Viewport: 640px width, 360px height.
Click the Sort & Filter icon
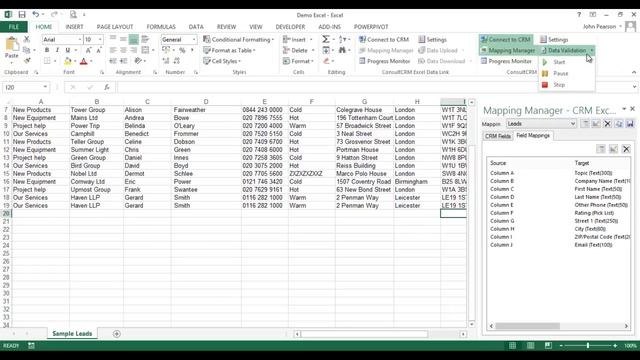tap(342, 39)
